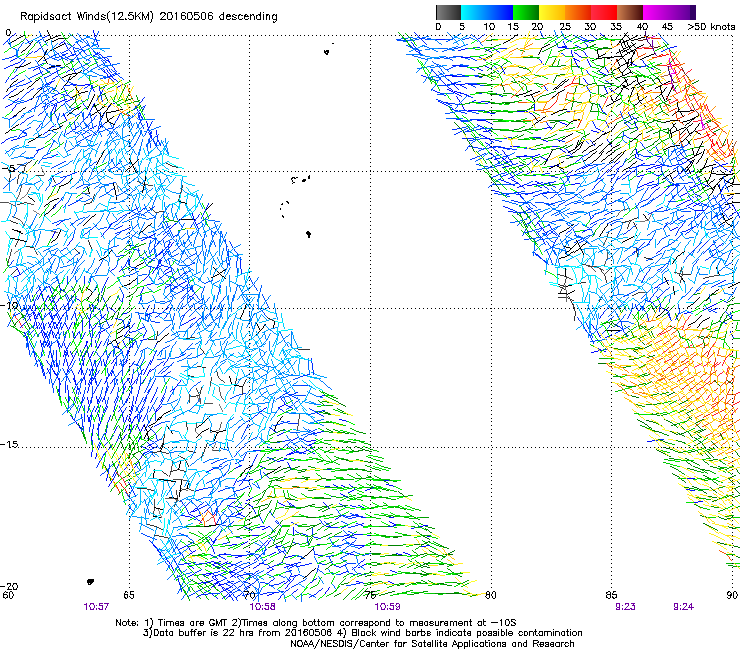Click the 'Times are GMT' note line
This screenshot has height=650, width=740.
[x=316, y=623]
